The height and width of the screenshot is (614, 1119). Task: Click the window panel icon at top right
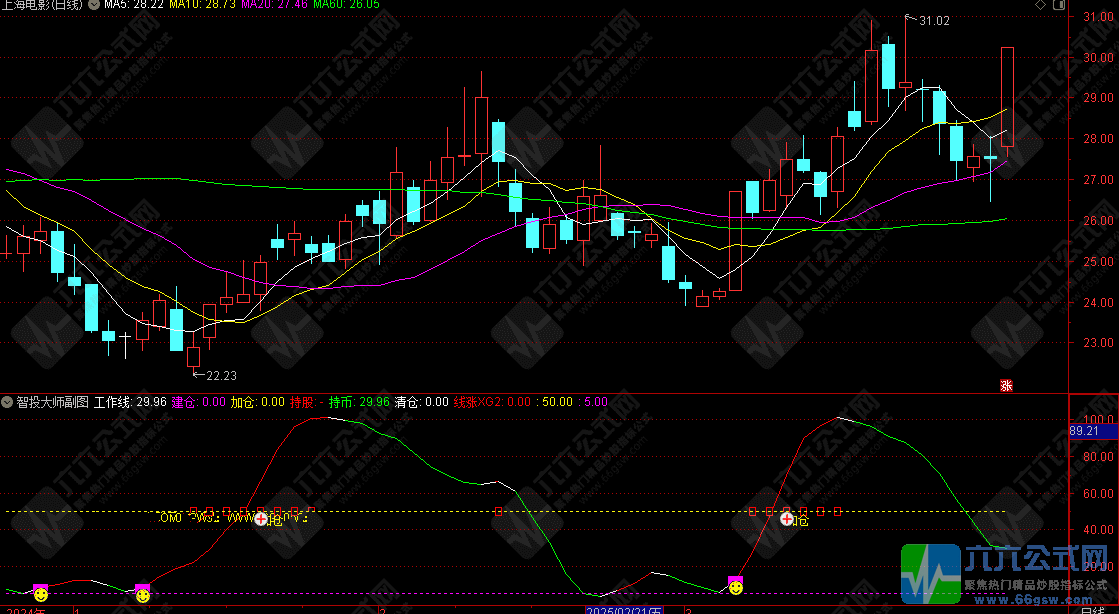(x=1061, y=6)
